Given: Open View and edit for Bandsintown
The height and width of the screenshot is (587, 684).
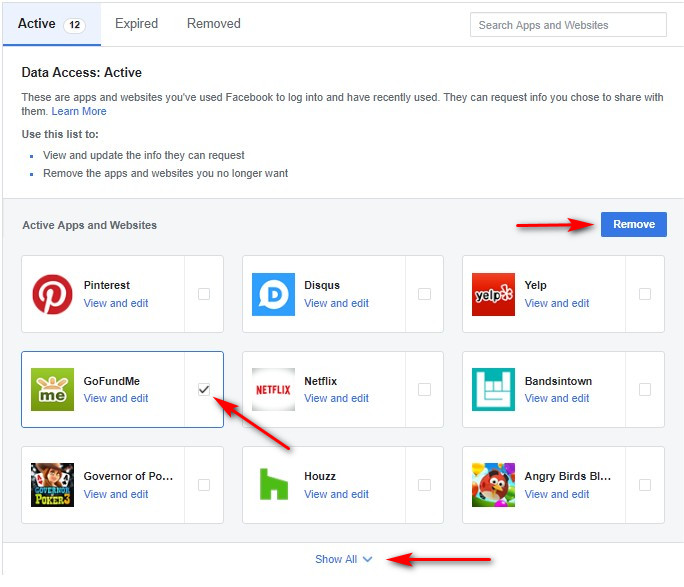Looking at the screenshot, I should pyautogui.click(x=557, y=398).
